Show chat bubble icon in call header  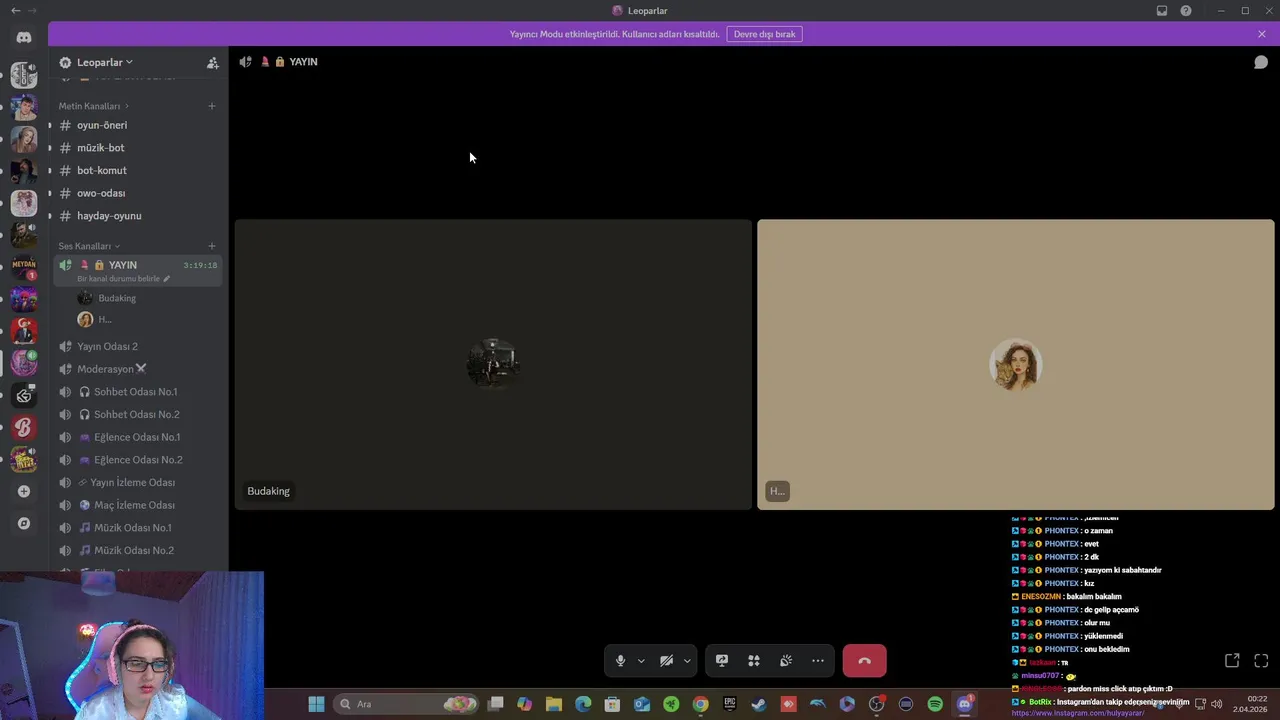(x=1261, y=62)
